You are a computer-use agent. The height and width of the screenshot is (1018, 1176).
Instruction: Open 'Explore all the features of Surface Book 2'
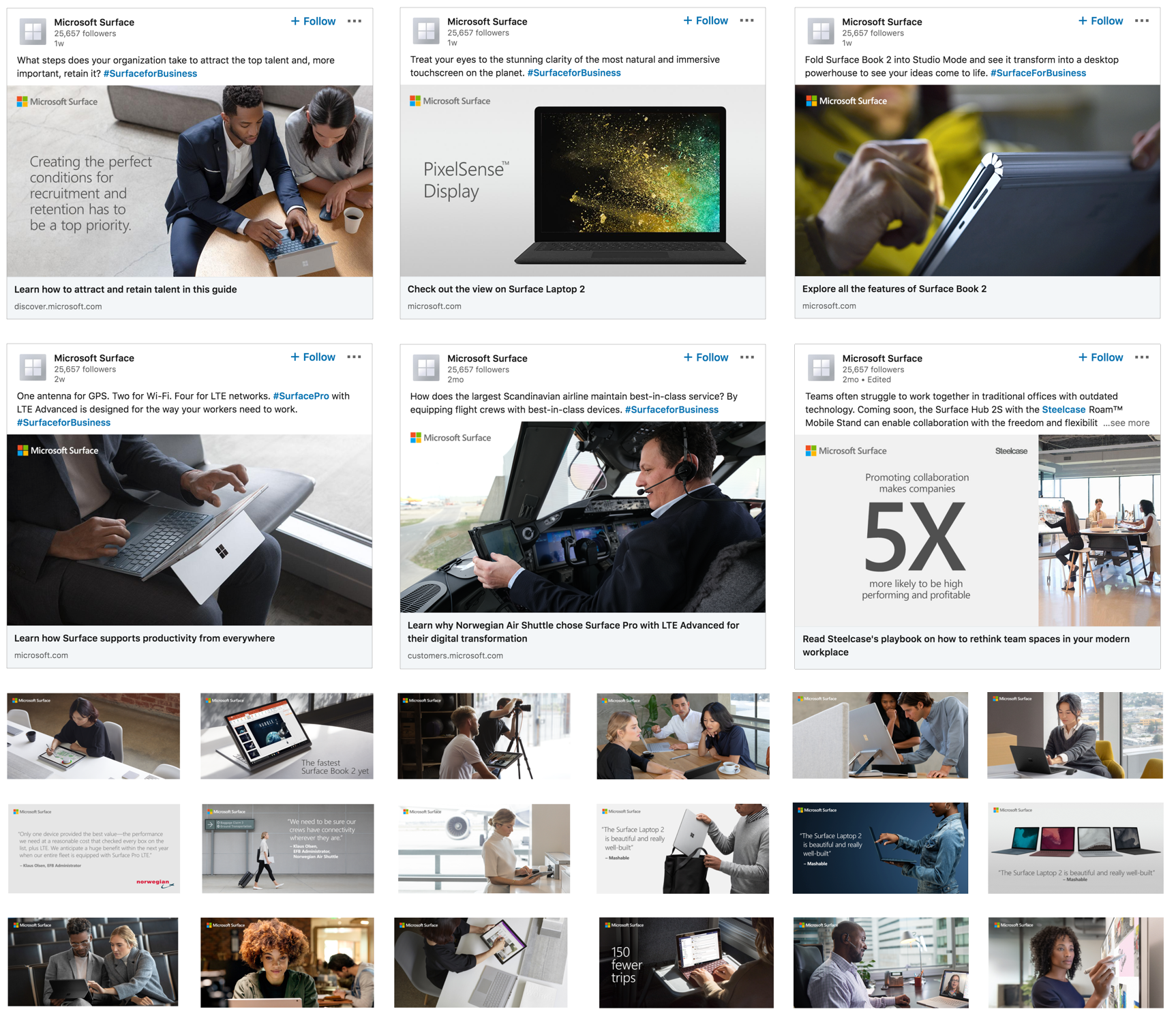click(x=894, y=289)
